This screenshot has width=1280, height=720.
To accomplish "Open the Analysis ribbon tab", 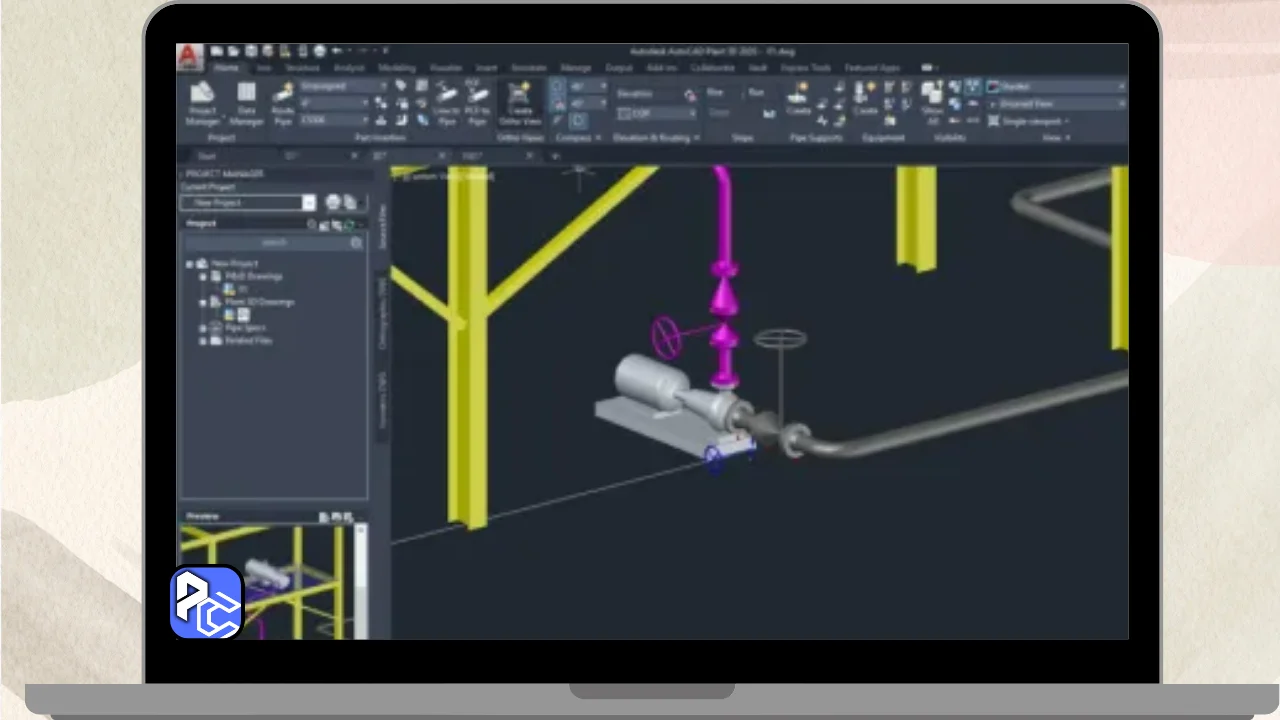I will (x=349, y=68).
